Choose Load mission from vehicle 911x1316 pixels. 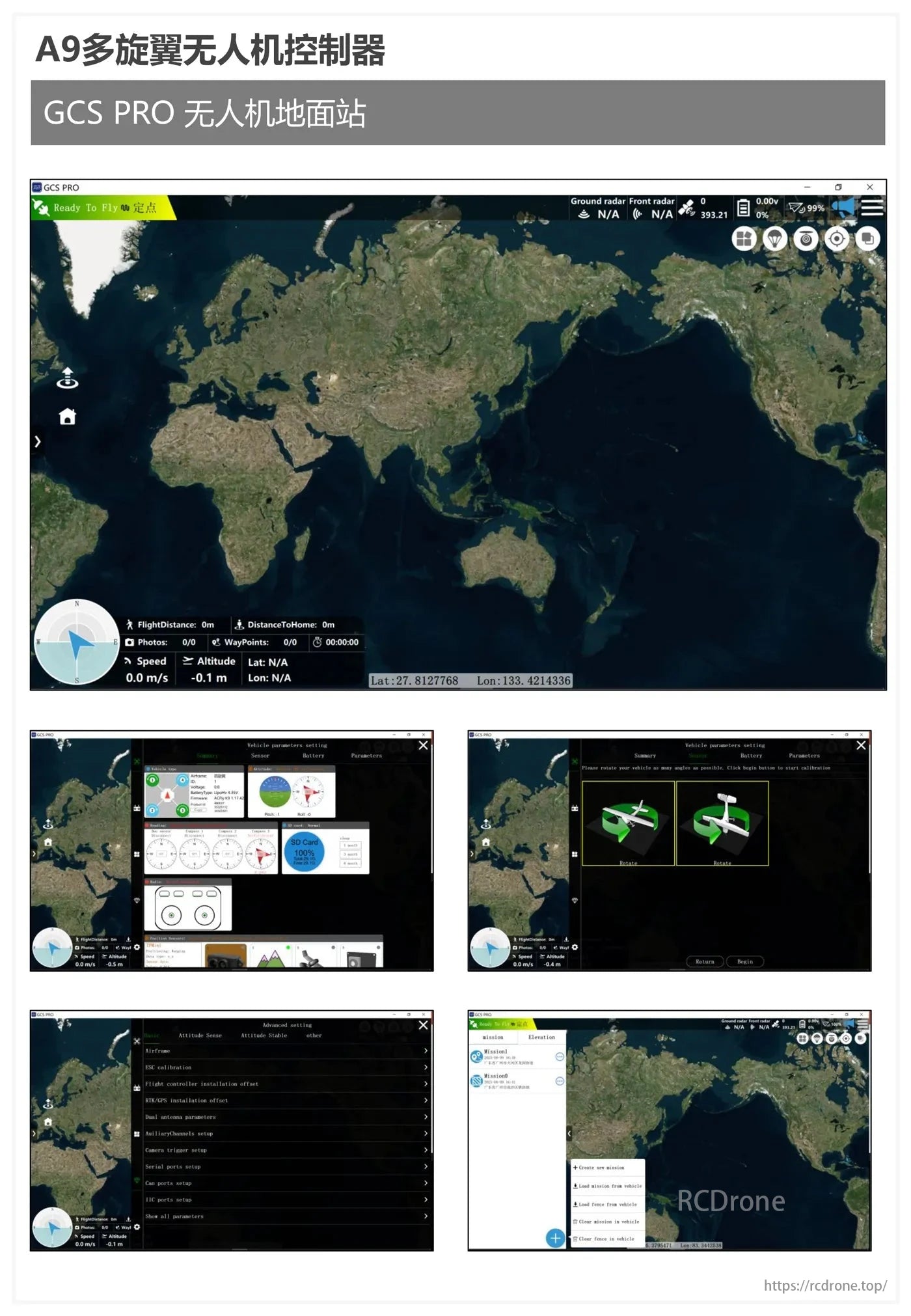pyautogui.click(x=609, y=1186)
